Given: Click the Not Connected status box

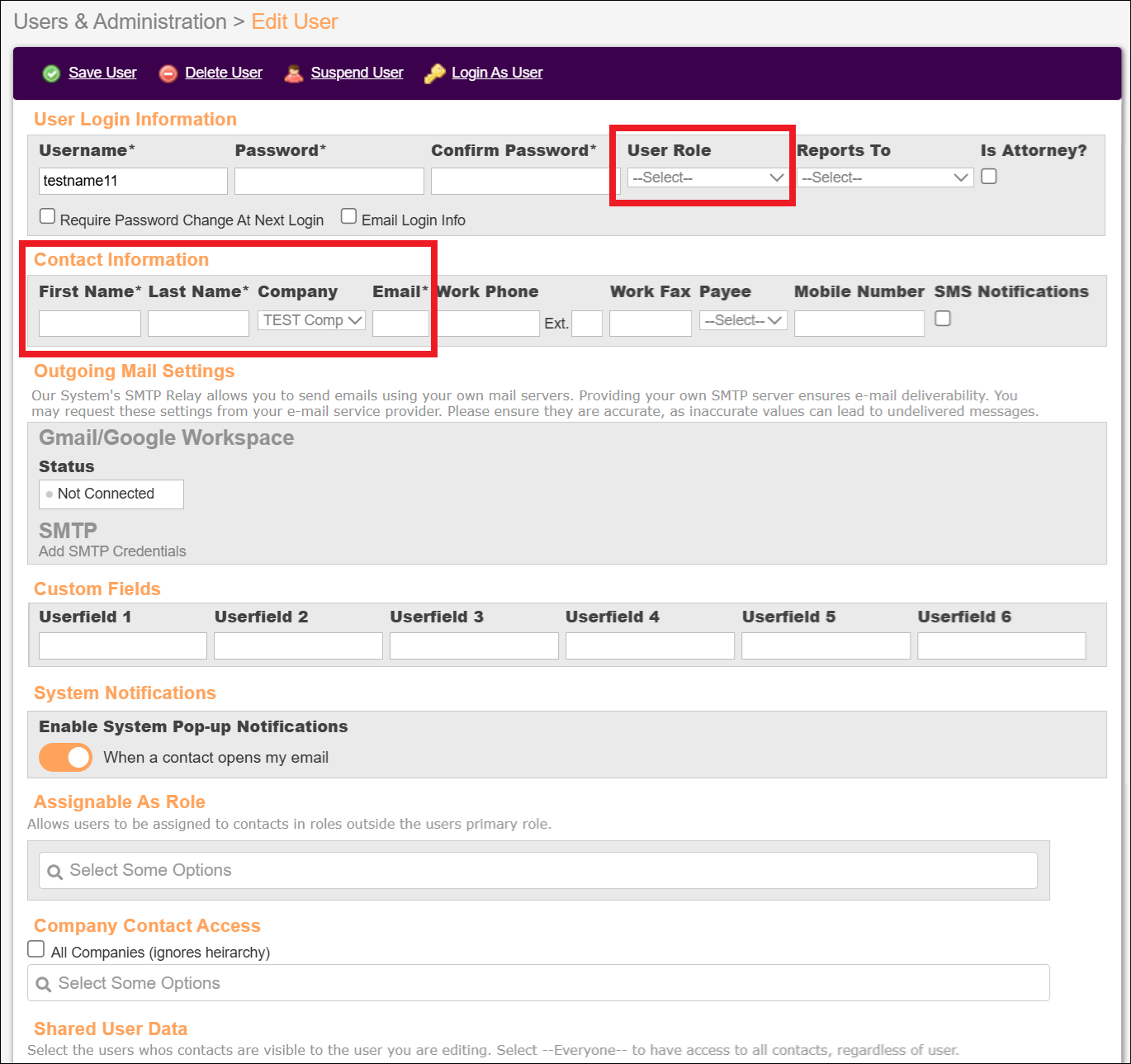Looking at the screenshot, I should point(111,494).
